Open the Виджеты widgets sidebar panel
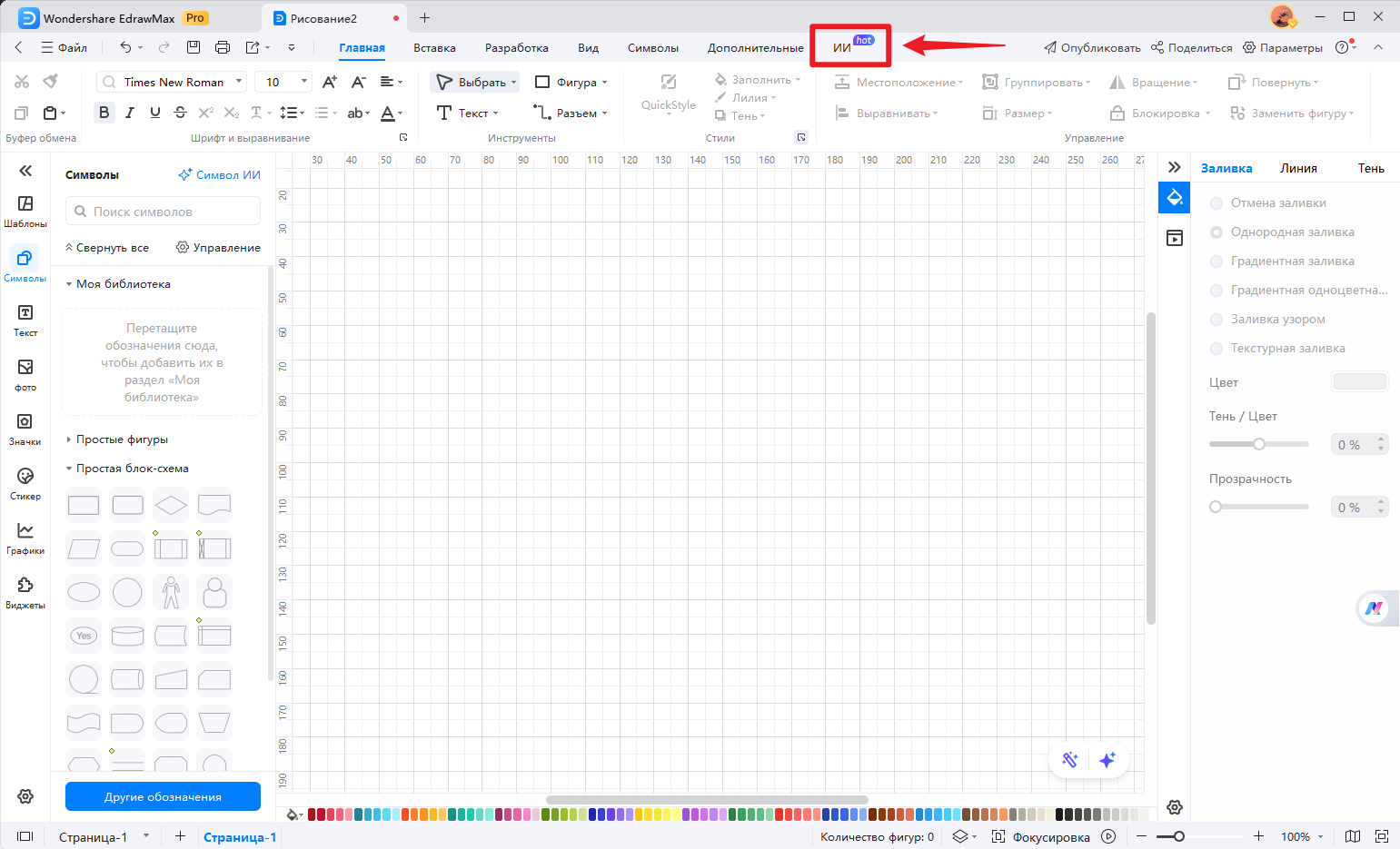This screenshot has height=849, width=1400. [x=25, y=592]
